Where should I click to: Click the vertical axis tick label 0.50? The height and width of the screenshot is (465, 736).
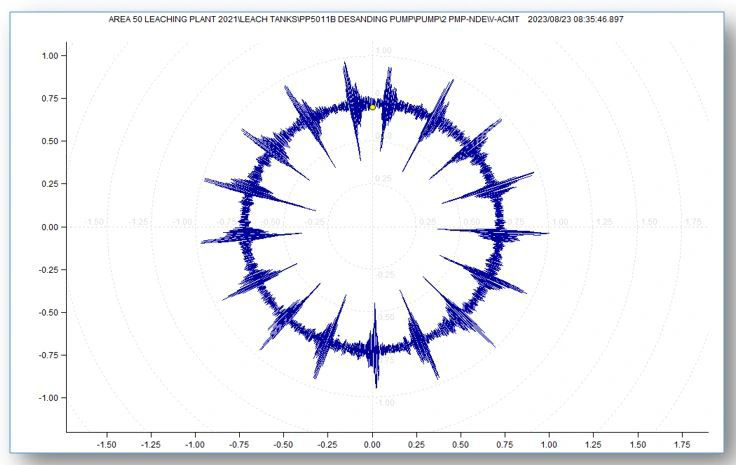[50, 141]
